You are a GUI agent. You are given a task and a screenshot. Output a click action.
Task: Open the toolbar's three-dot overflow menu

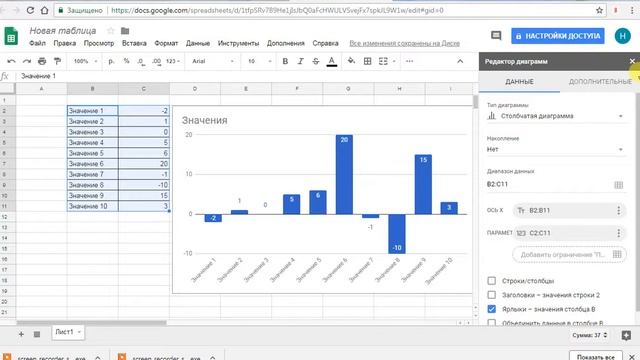coord(409,61)
